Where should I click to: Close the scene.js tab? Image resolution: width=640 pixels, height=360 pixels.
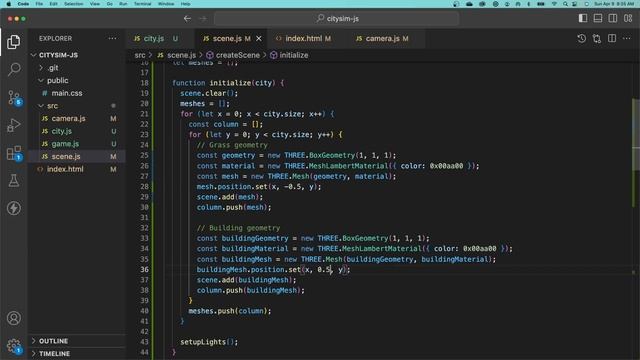[x=259, y=38]
